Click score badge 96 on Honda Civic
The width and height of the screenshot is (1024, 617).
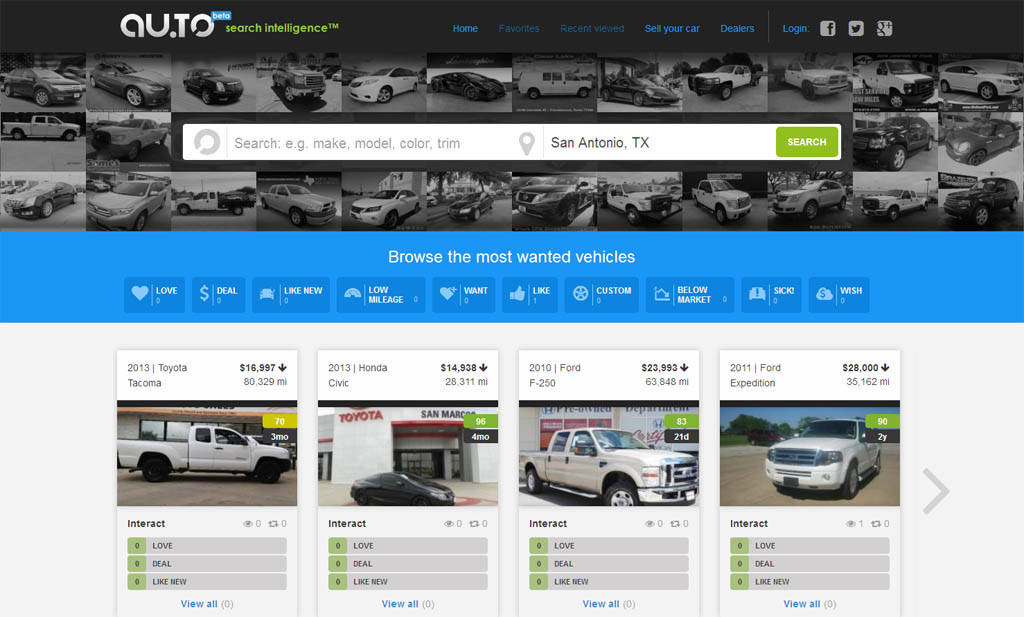click(481, 421)
